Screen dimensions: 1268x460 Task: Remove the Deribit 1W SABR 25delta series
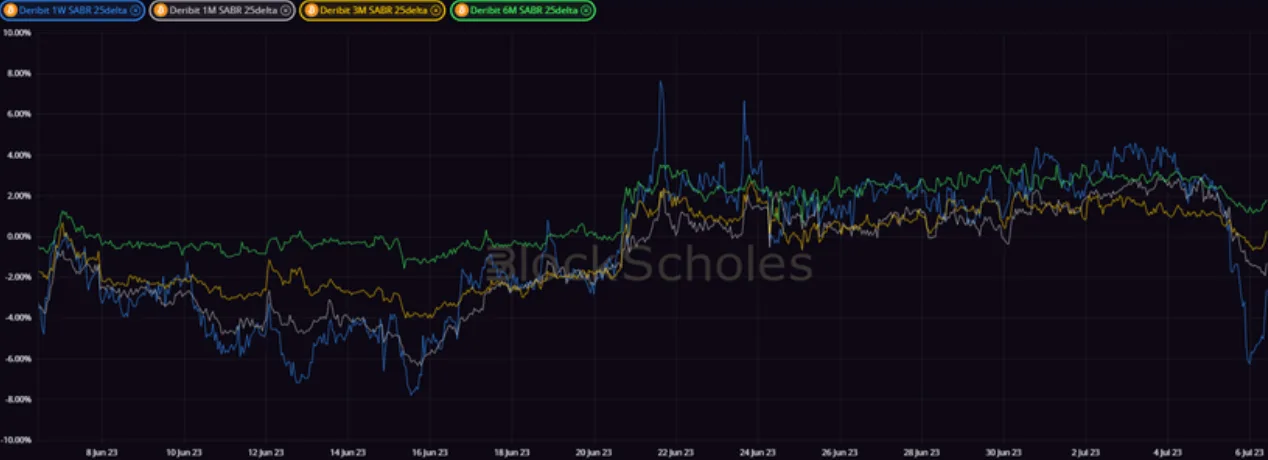tap(135, 10)
